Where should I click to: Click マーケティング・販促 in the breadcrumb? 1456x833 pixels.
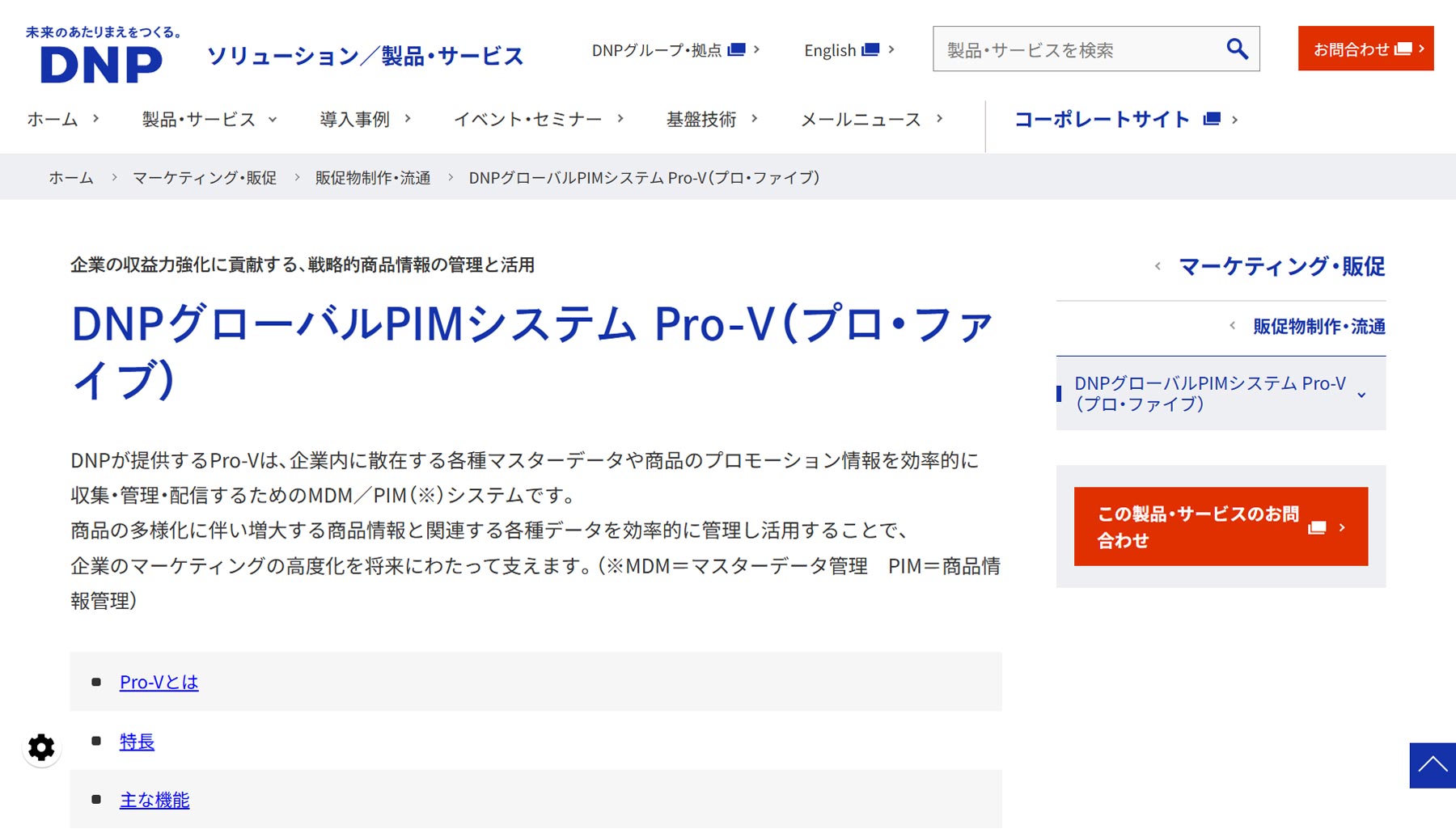click(x=205, y=178)
